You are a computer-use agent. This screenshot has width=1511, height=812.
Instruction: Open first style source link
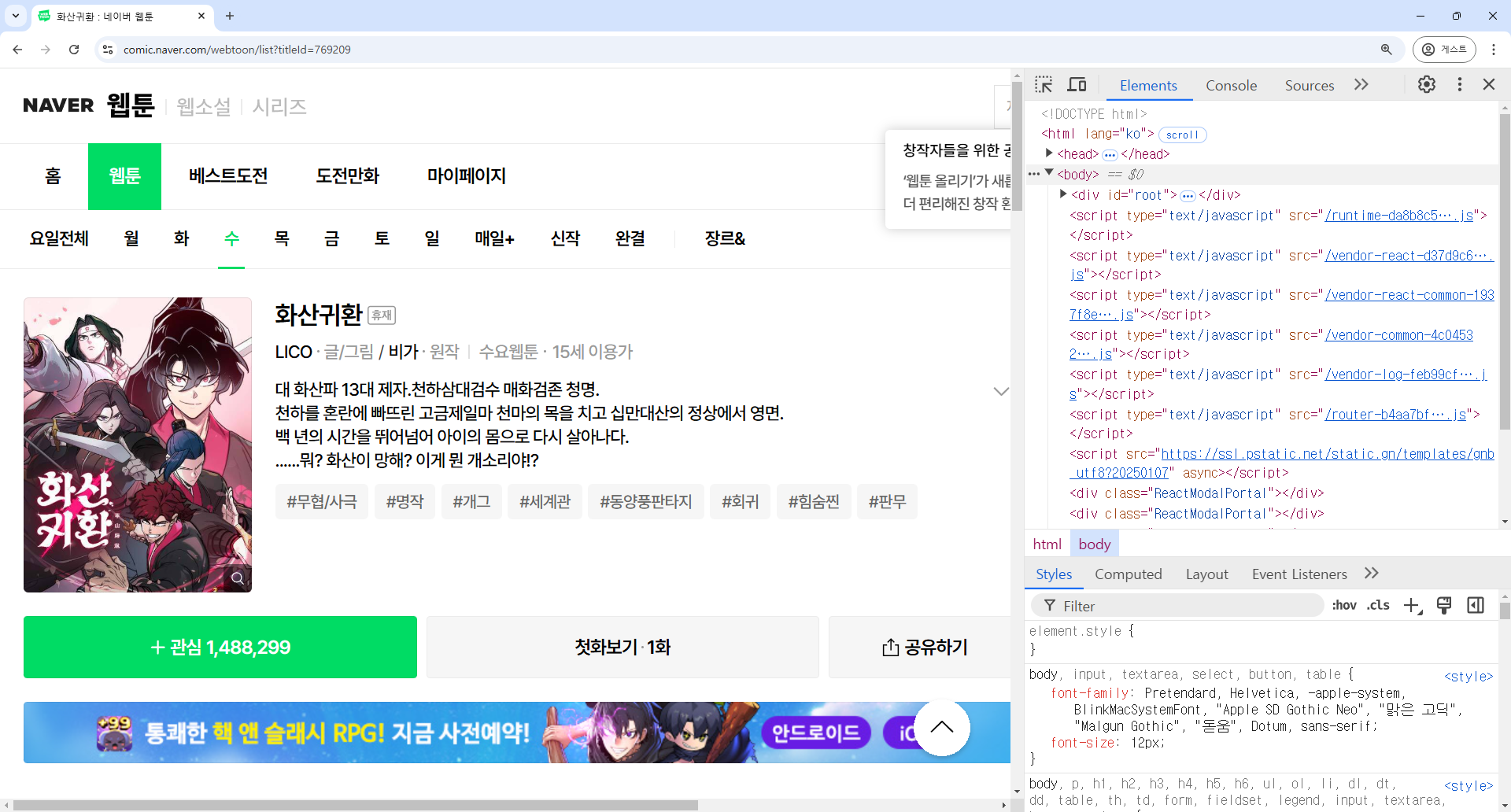point(1467,676)
